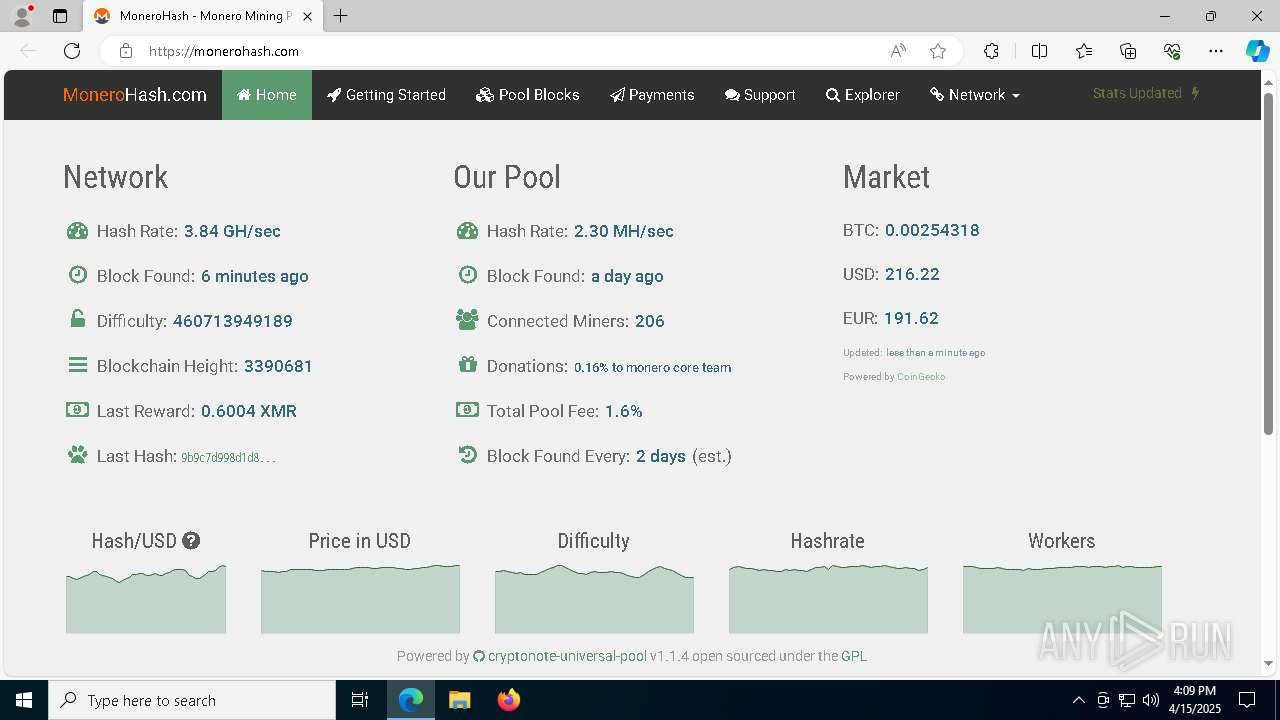Open browser Extensions puzzle icon

991,51
